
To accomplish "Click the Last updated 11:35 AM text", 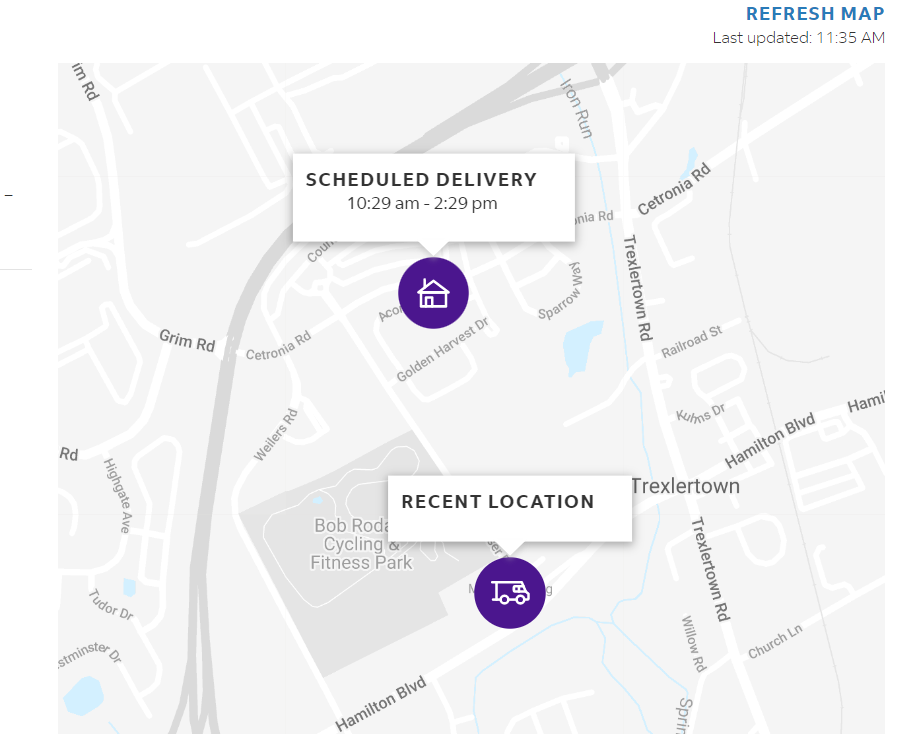I will click(x=799, y=38).
